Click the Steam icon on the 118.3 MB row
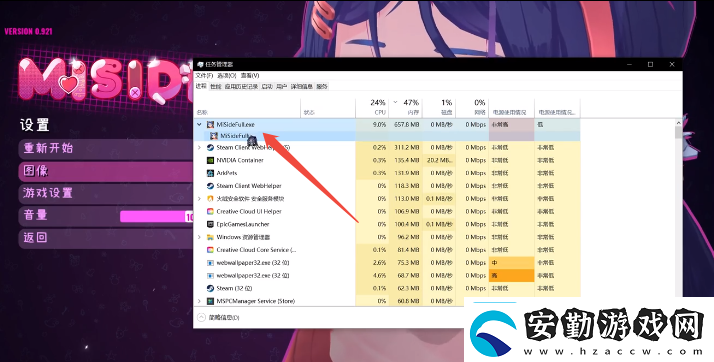Image resolution: width=714 pixels, height=362 pixels. (210, 186)
